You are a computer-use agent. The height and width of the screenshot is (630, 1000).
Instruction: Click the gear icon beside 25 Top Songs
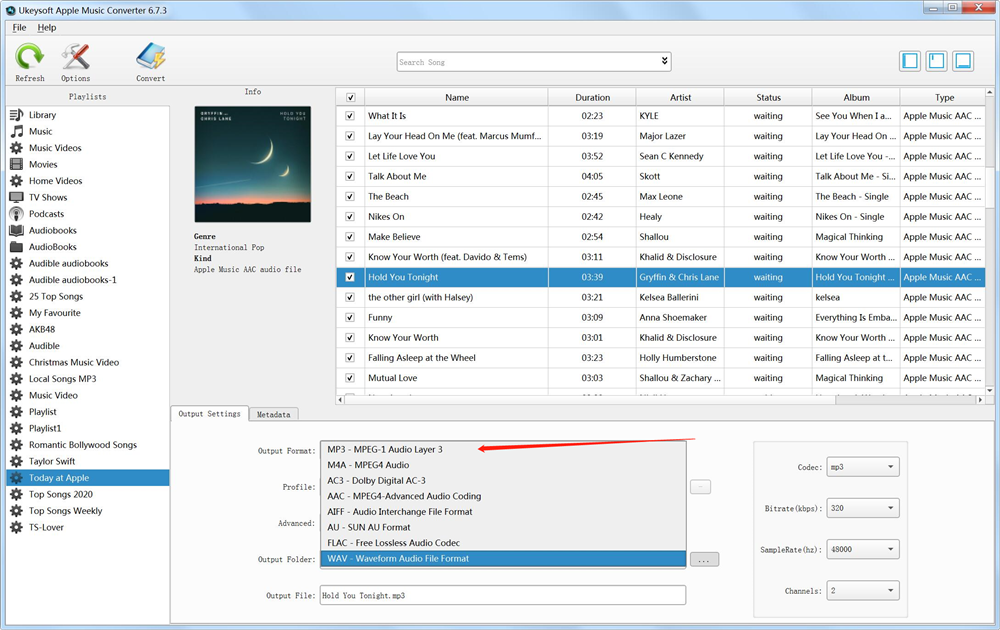point(17,297)
